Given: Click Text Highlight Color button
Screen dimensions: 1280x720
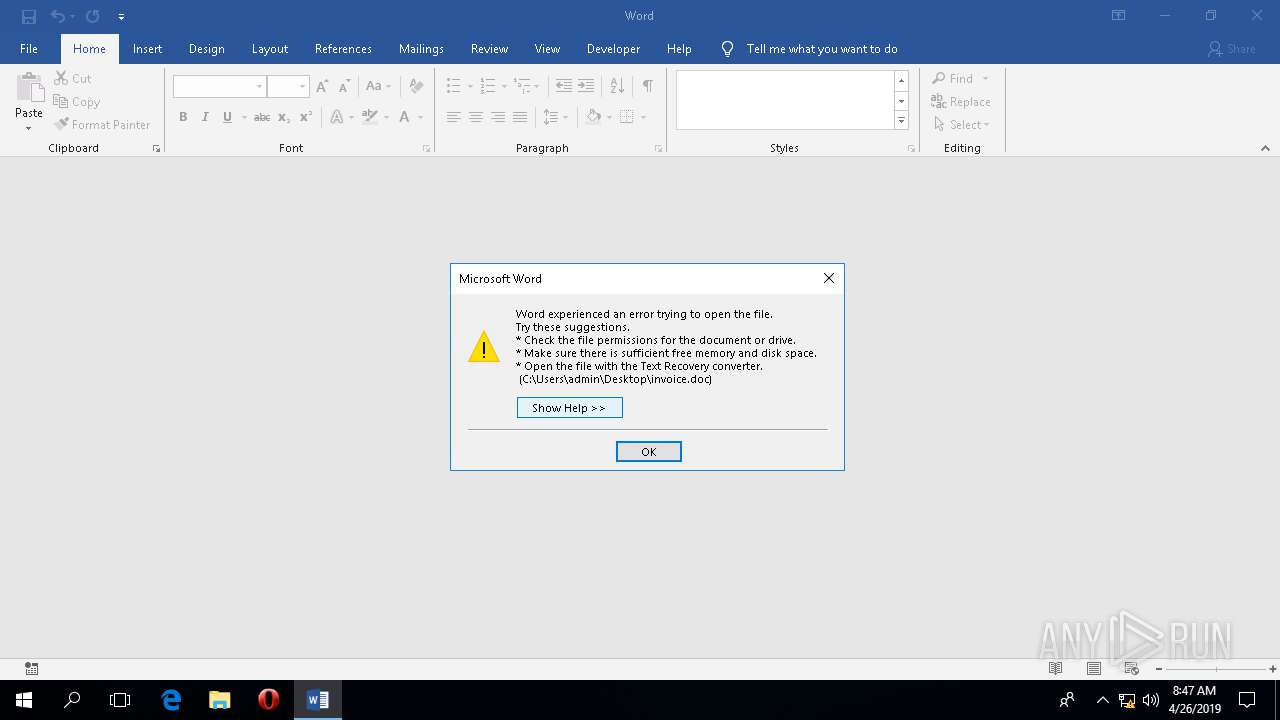Looking at the screenshot, I should point(370,117).
